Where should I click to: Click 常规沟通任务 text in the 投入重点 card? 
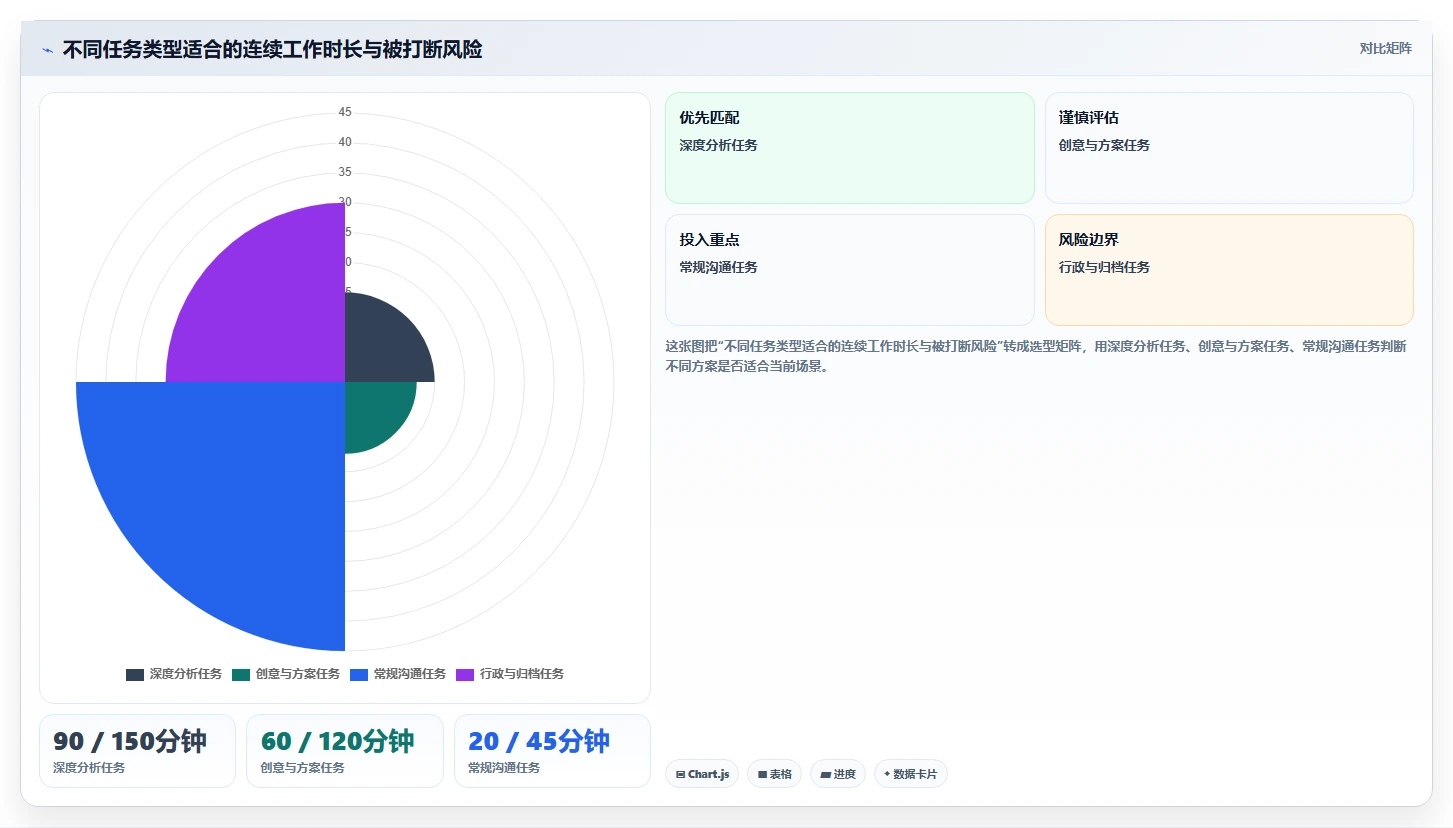point(718,267)
